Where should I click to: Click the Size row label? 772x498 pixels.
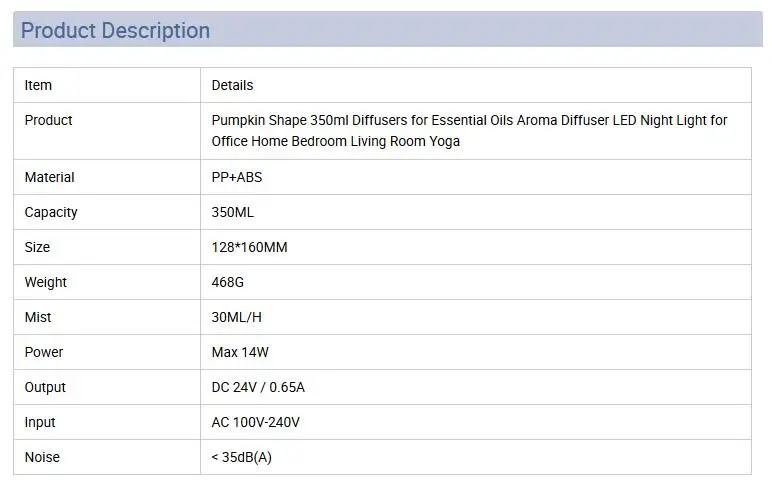[x=37, y=247]
